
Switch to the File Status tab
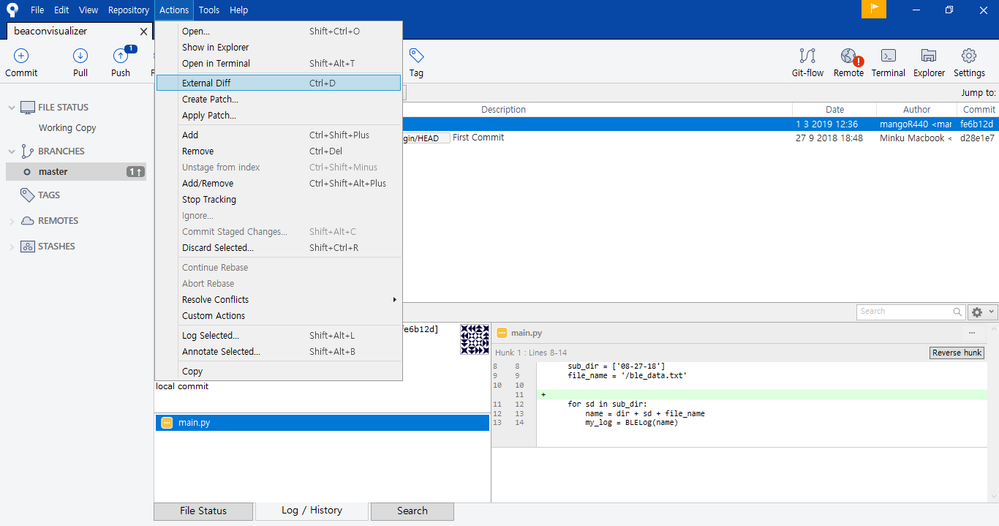point(203,511)
